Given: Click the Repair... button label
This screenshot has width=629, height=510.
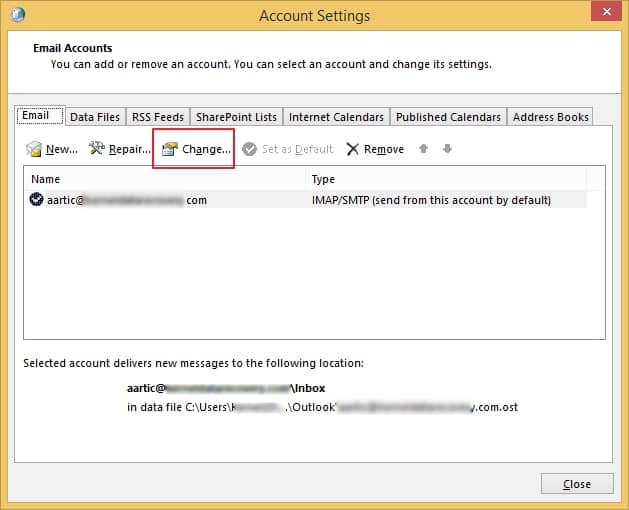Looking at the screenshot, I should (x=130, y=149).
